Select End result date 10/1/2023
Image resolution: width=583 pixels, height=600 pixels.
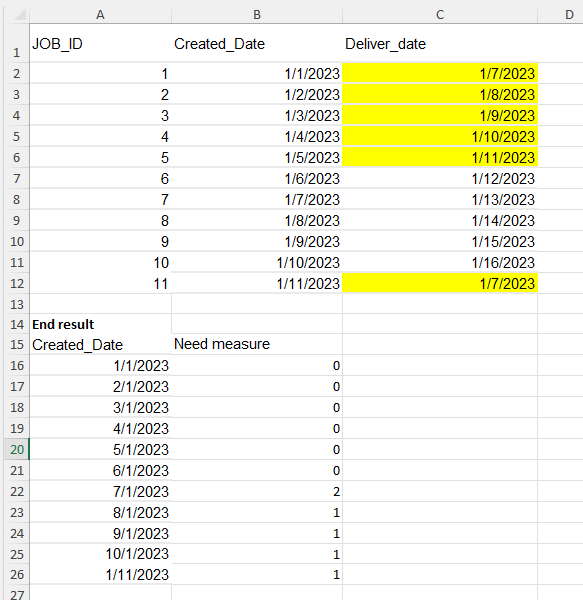(100, 554)
